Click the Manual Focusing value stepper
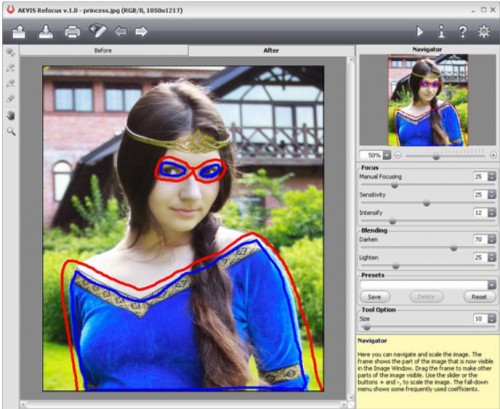500x409 pixels. point(492,176)
